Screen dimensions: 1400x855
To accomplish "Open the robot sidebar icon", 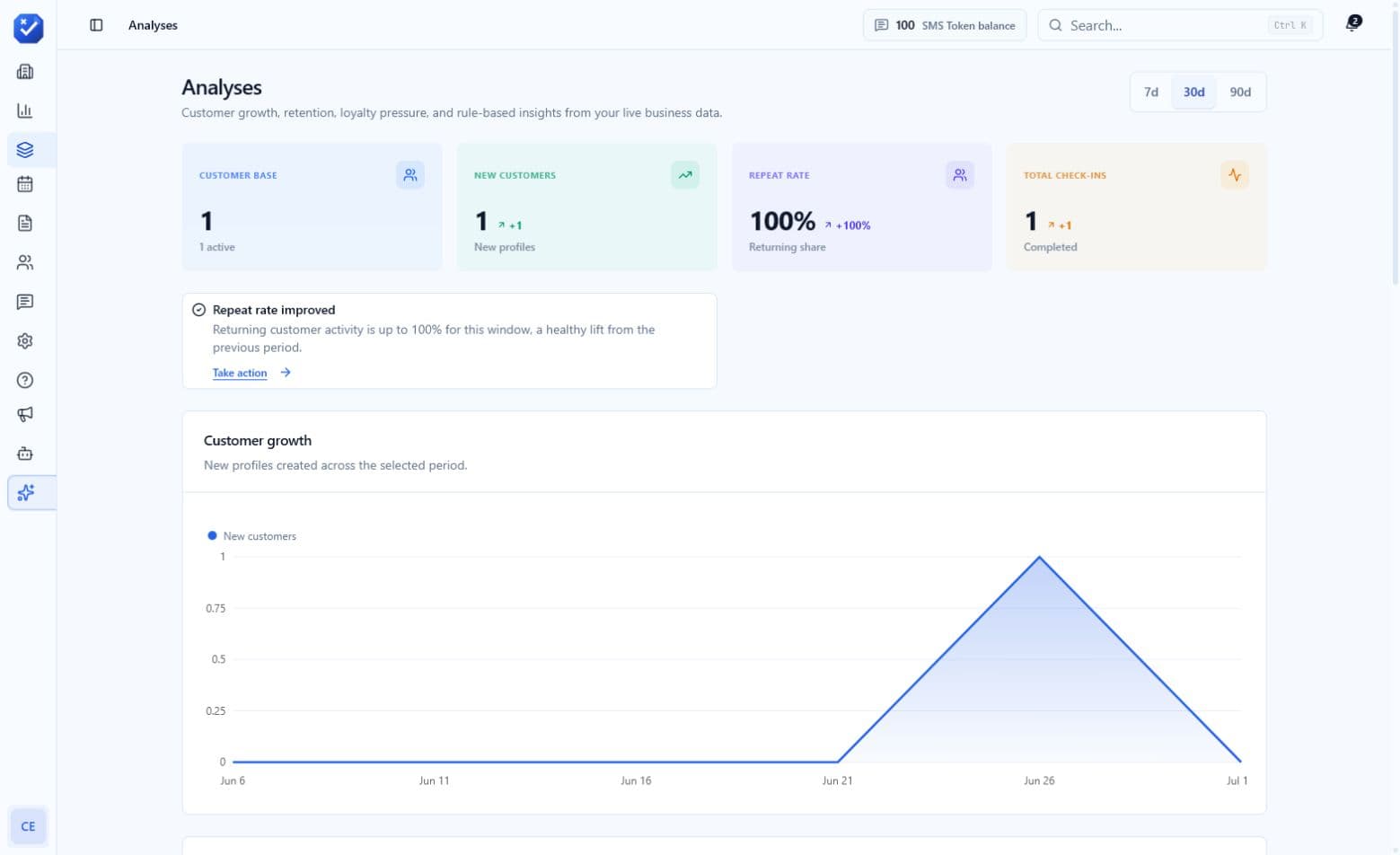I will coord(25,454).
